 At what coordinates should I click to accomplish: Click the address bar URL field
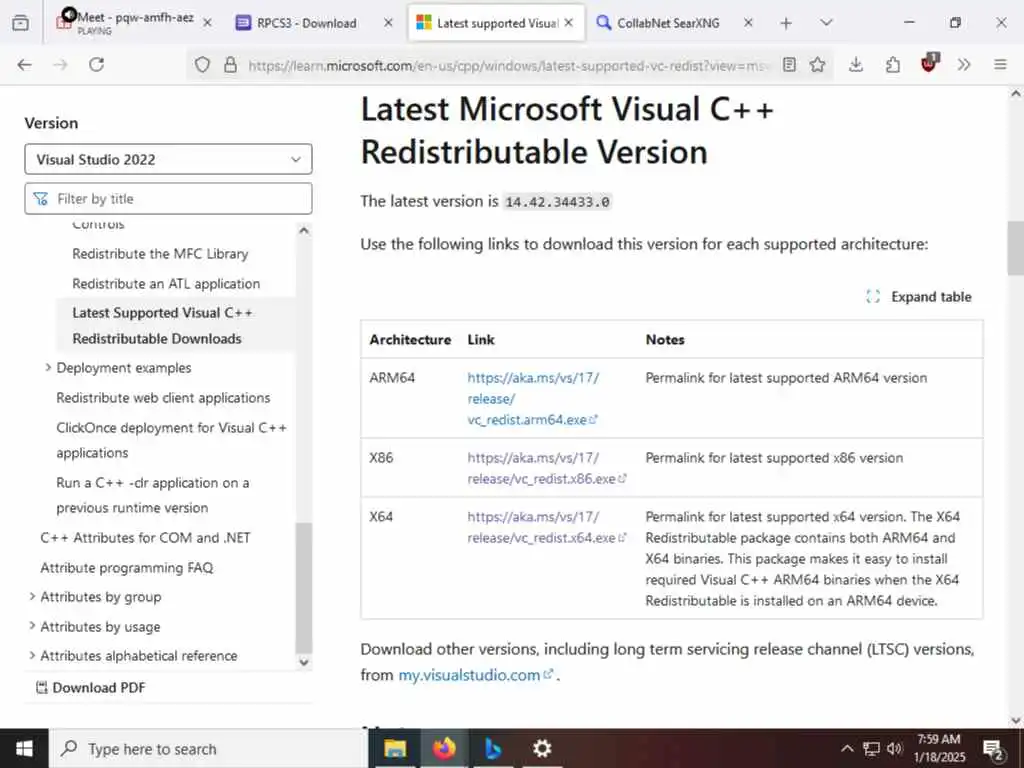[509, 65]
